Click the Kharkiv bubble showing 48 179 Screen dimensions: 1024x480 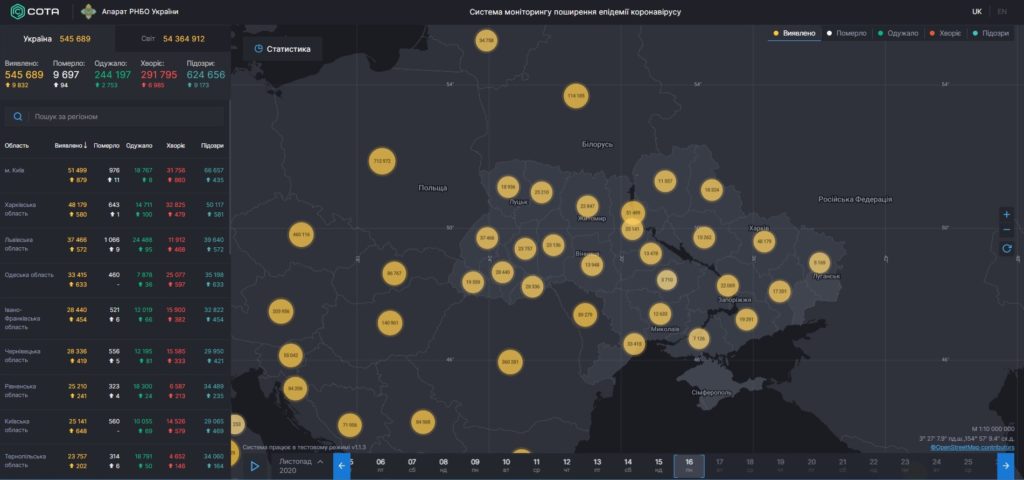(x=763, y=241)
